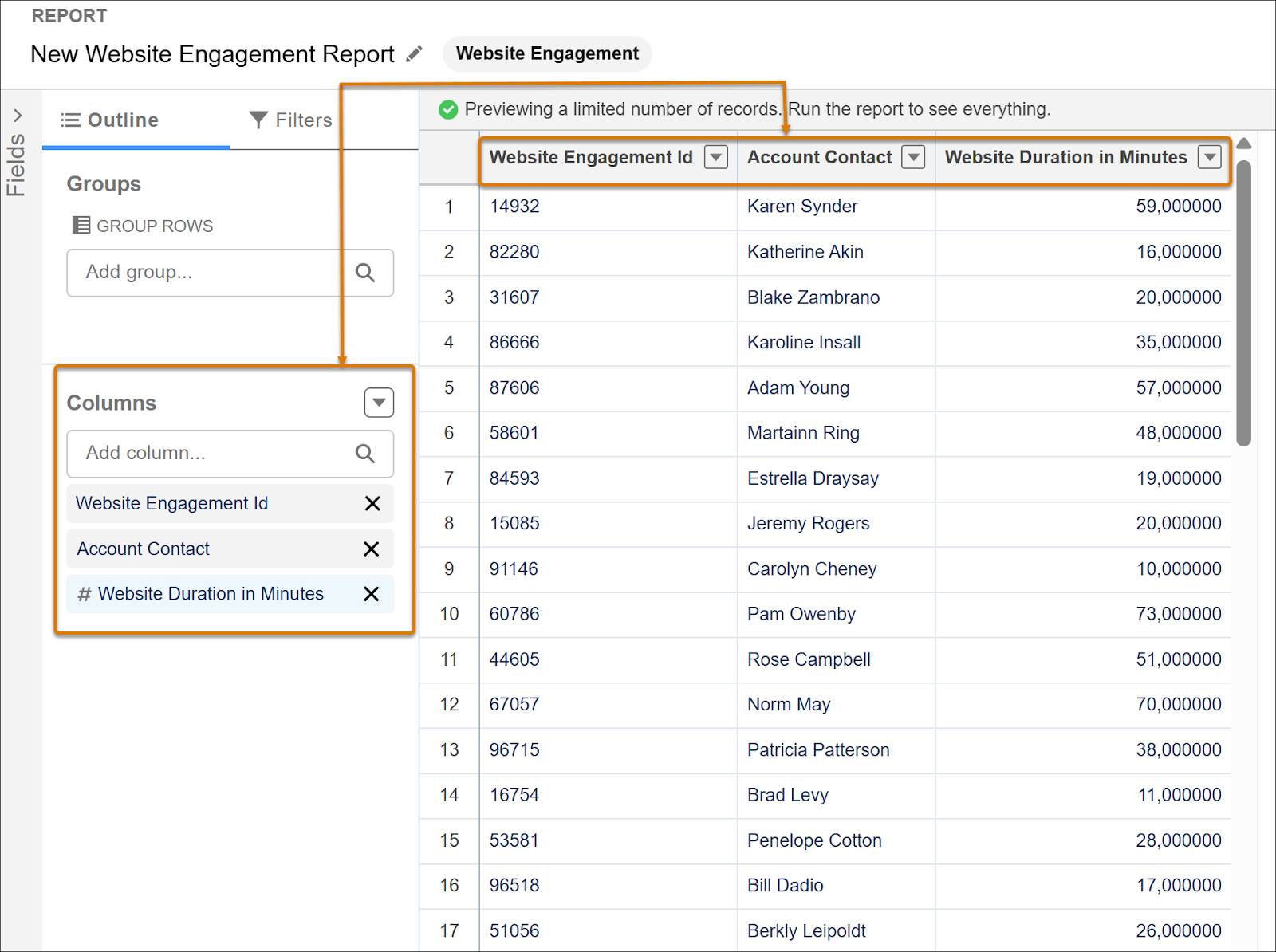This screenshot has height=952, width=1276.
Task: Click cell with Id 96518
Action: pyautogui.click(x=608, y=886)
